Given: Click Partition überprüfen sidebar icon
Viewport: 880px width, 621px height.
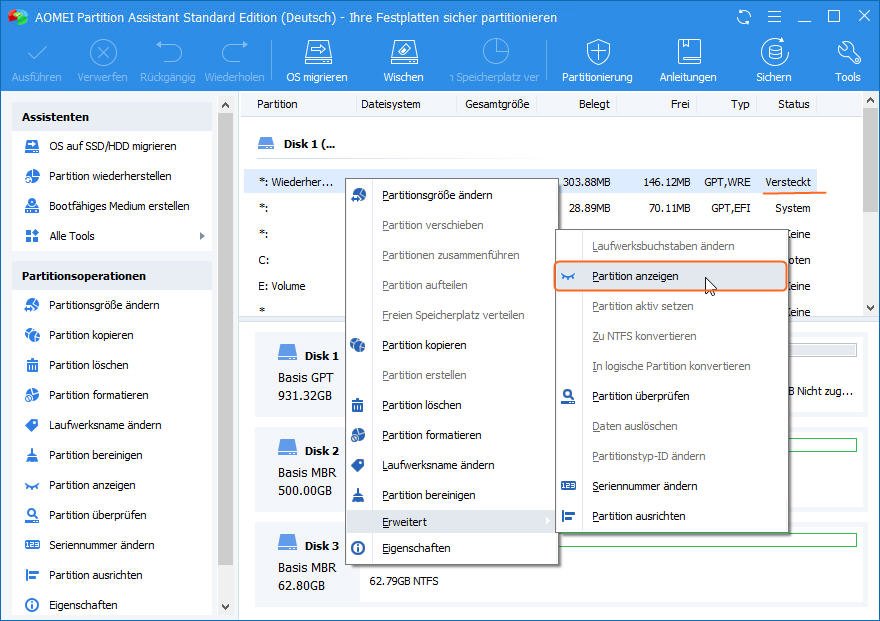Looking at the screenshot, I should 32,515.
